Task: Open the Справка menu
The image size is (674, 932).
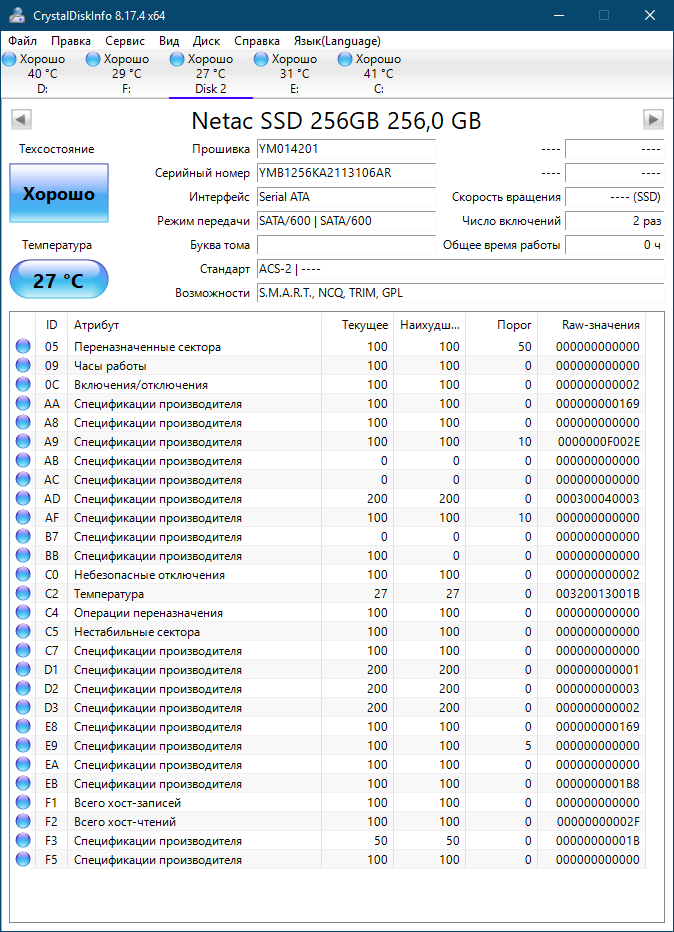Action: (257, 41)
